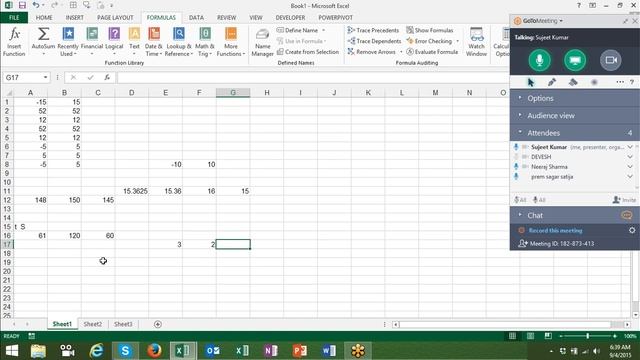Toggle mute for Neeraj Sharma's microphone
The image size is (640, 360).
pyautogui.click(x=516, y=167)
